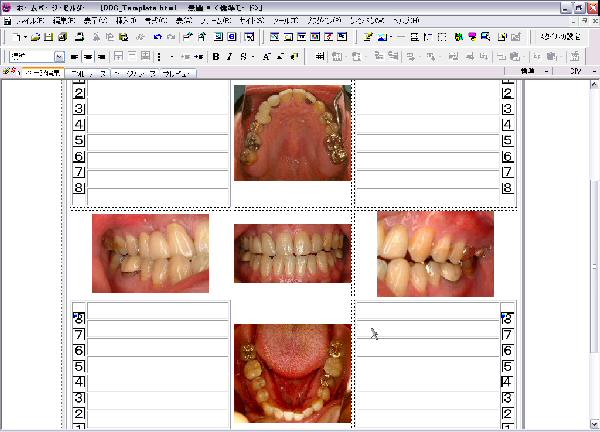Viewport: 600px width, 432px height.
Task: Click the Paste clipboard icon
Action: (x=123, y=37)
